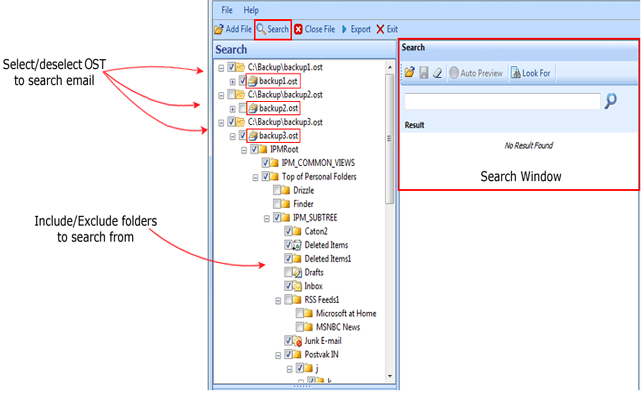Select the Postvak IN folder label
The width and height of the screenshot is (642, 396).
[321, 354]
